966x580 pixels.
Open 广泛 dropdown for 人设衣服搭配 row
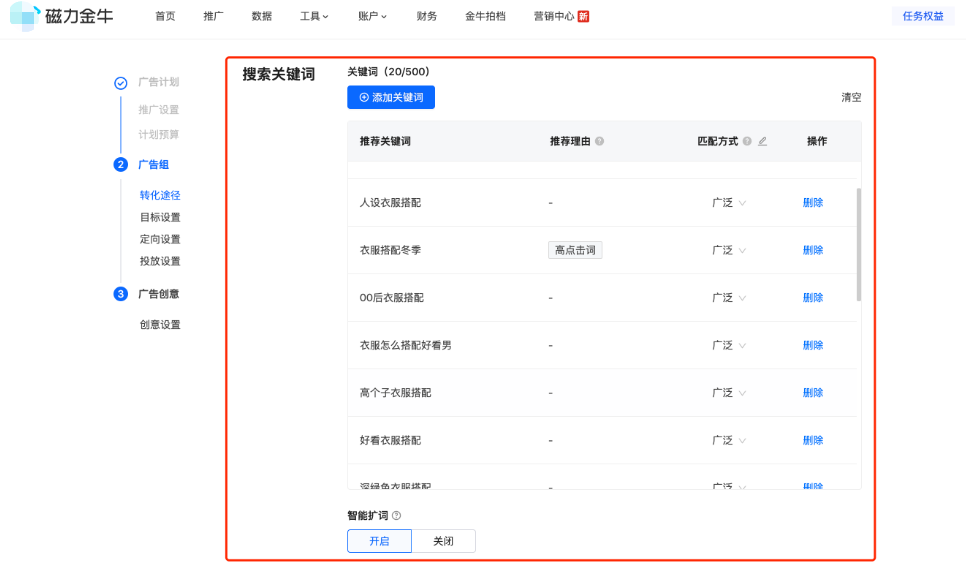pyautogui.click(x=727, y=202)
